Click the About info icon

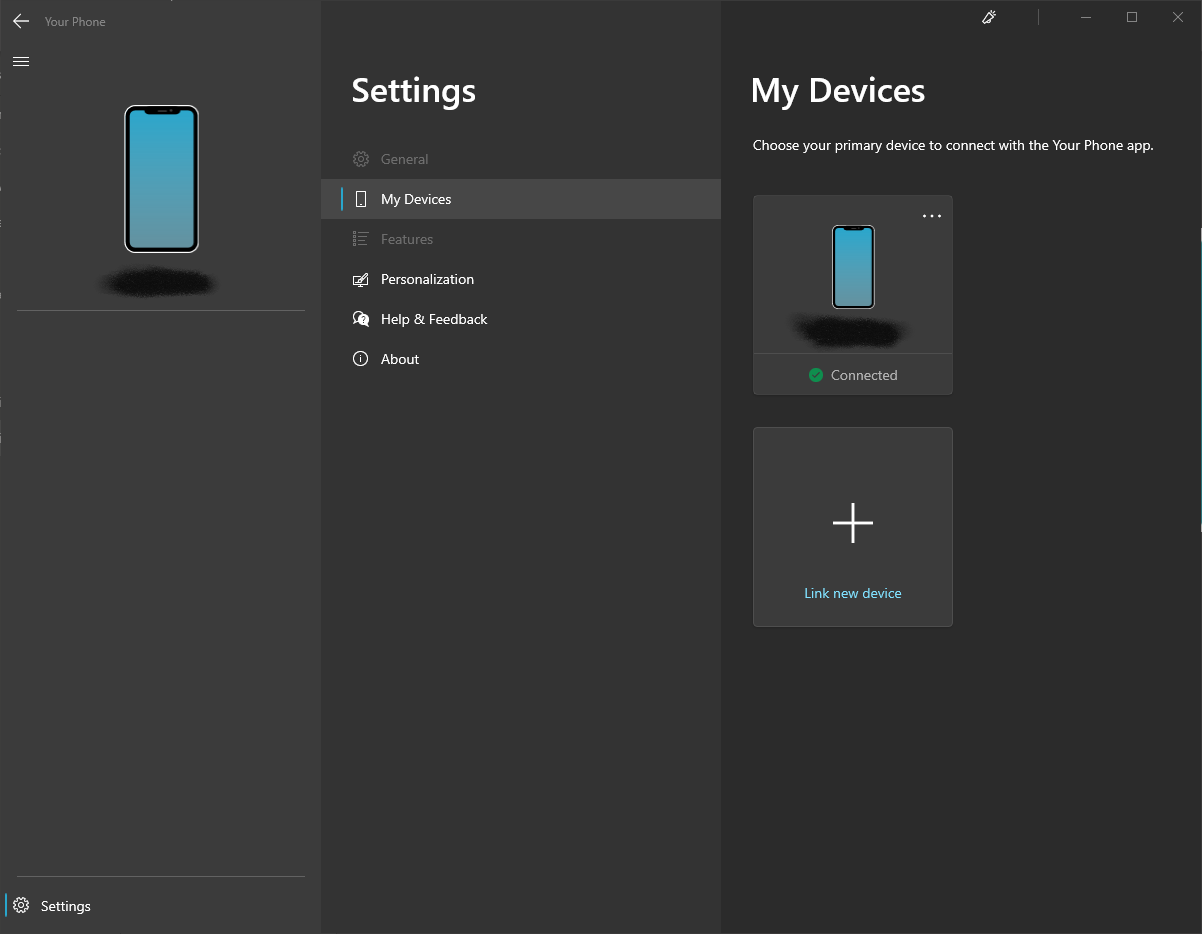361,359
